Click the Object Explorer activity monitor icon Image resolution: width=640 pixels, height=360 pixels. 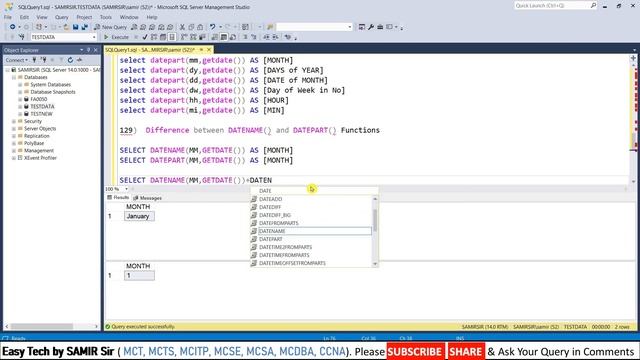point(80,60)
